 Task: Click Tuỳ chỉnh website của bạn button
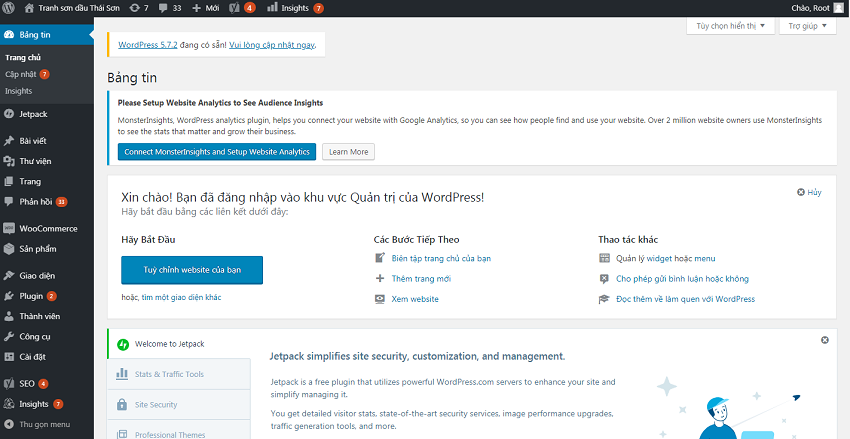click(x=192, y=270)
